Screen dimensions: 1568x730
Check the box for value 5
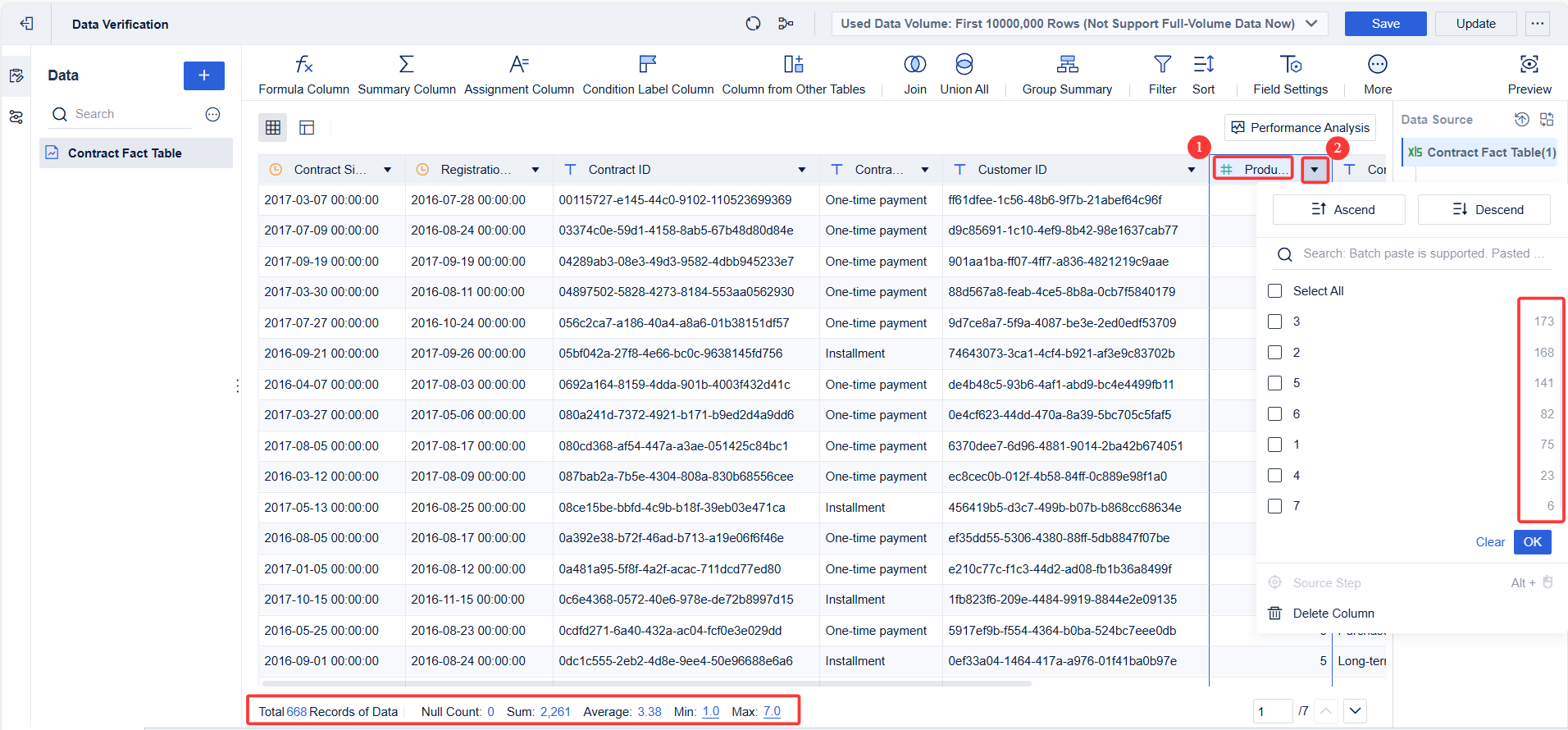tap(1274, 383)
